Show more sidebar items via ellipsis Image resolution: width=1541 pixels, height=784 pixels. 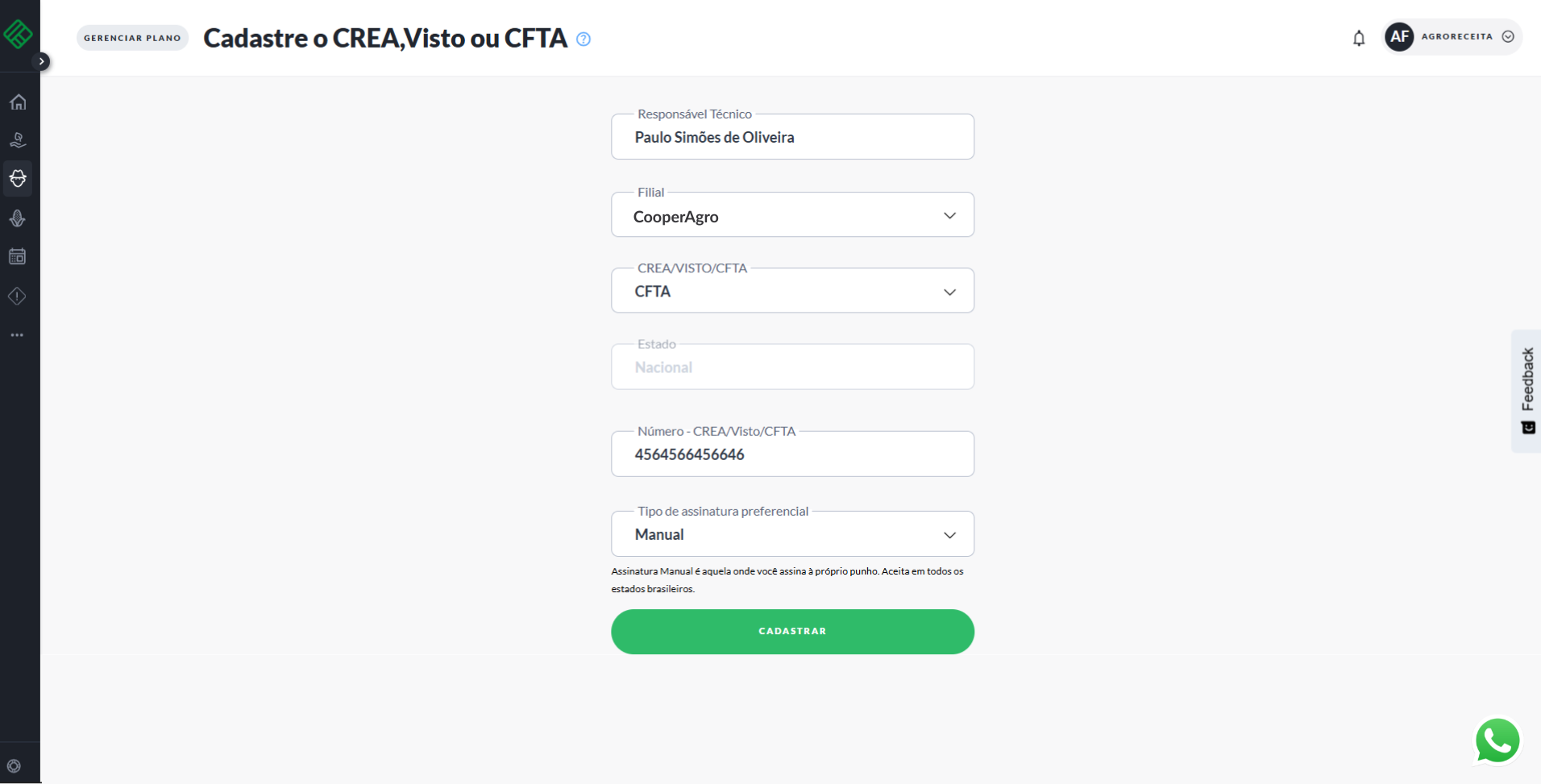point(18,335)
